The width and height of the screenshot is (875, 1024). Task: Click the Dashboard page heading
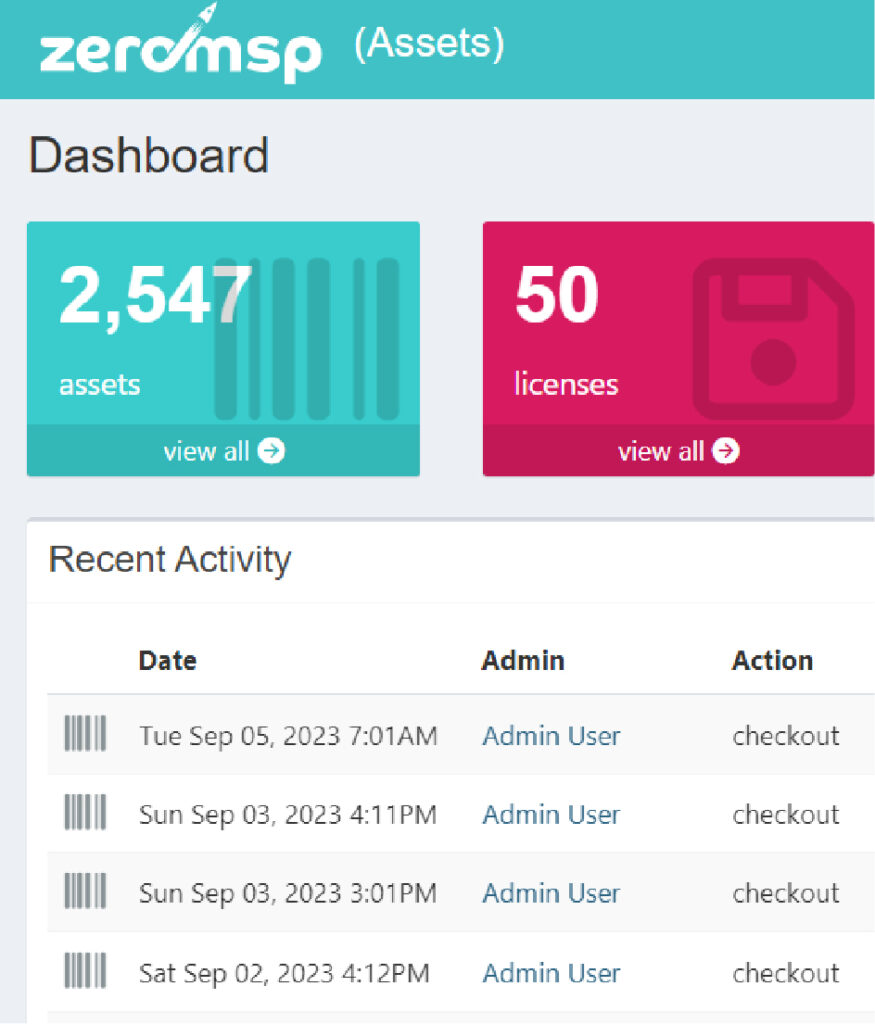149,155
